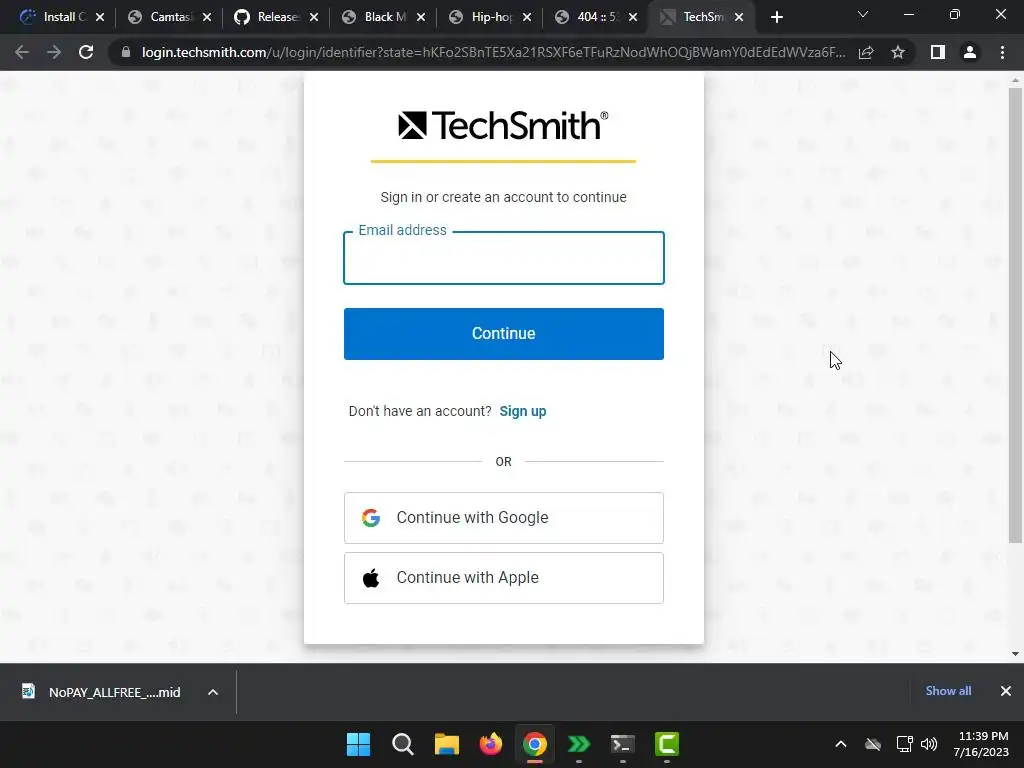Open a new browser tab
1024x768 pixels.
776,18
